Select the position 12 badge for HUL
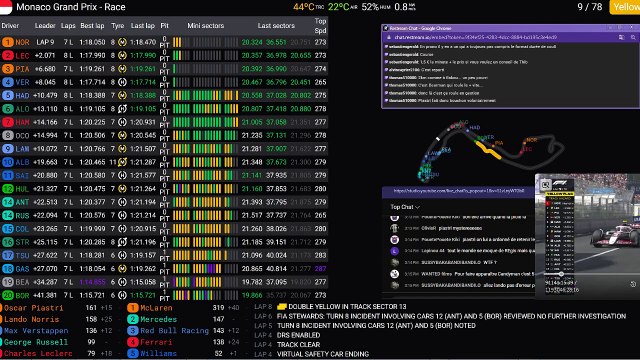The image size is (640, 360). (8, 189)
